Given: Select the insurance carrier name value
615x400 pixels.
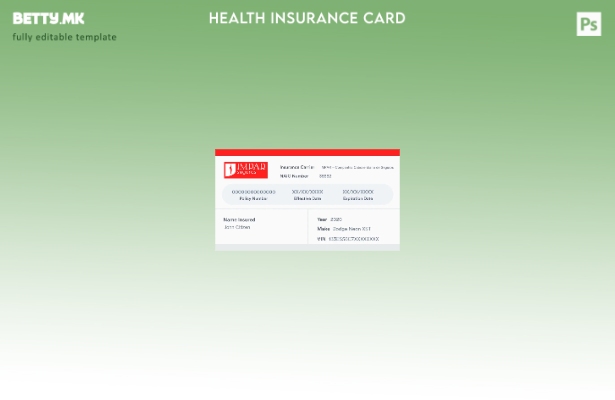Looking at the screenshot, I should pyautogui.click(x=357, y=167).
